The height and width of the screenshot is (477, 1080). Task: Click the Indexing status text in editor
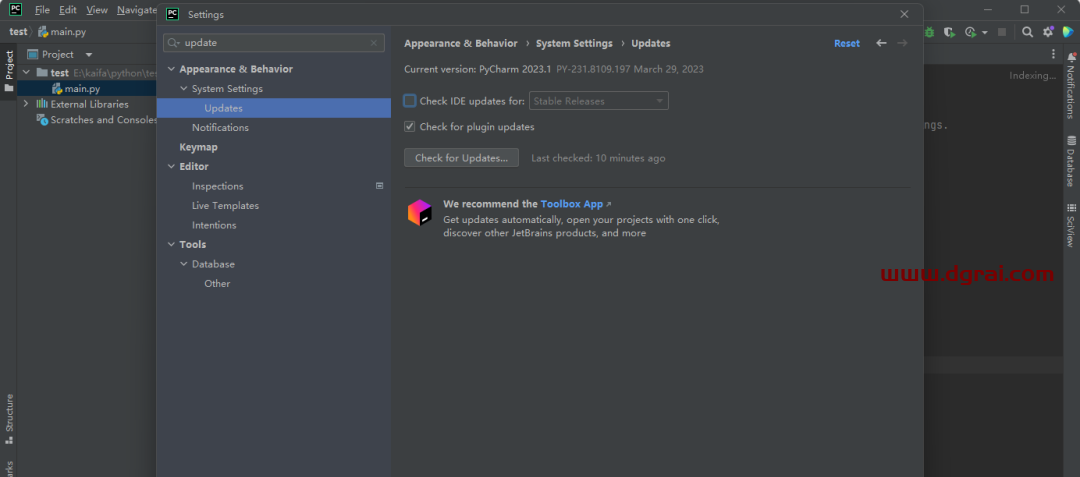coord(1032,76)
